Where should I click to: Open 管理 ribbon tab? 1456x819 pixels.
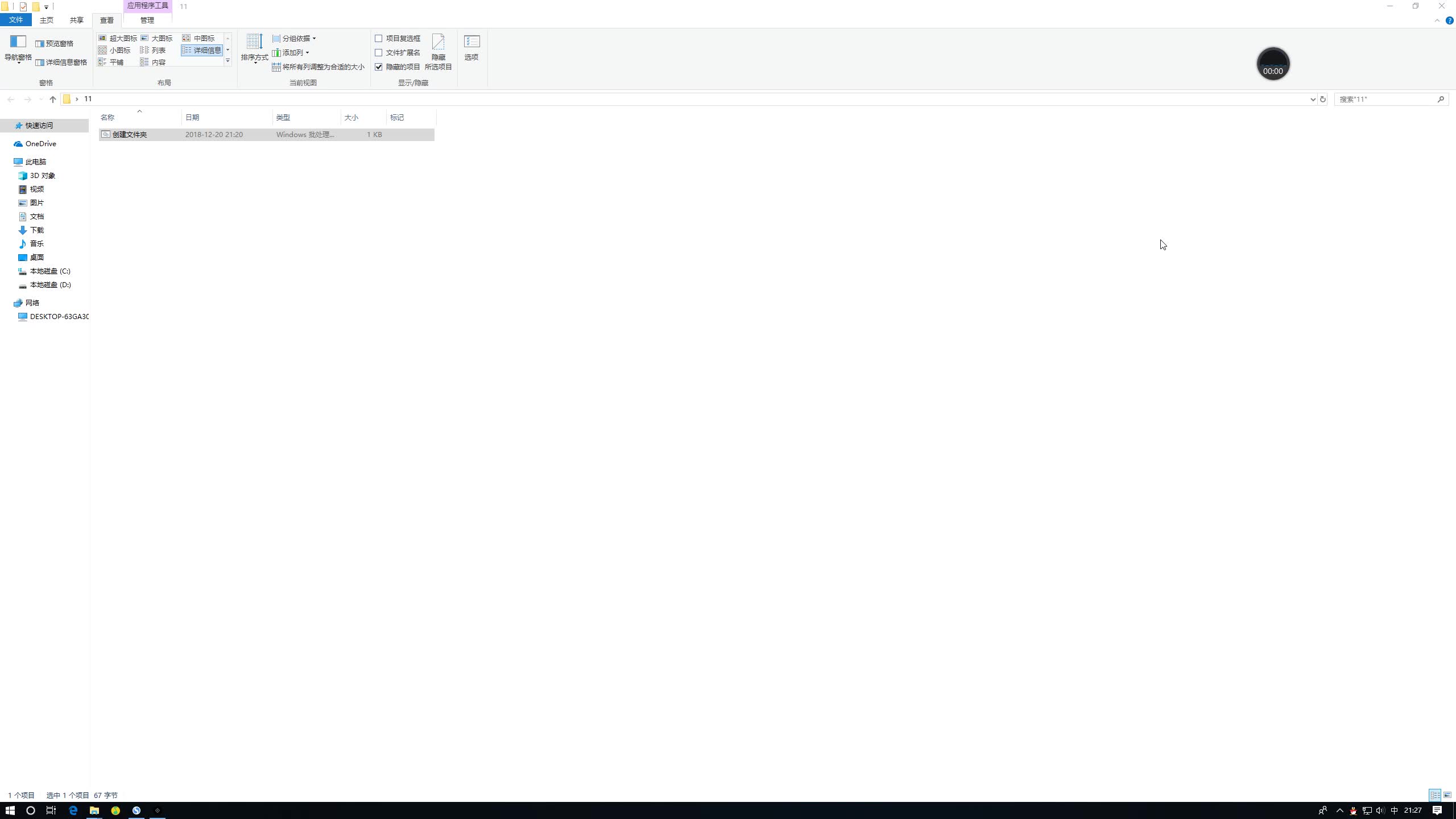coord(147,20)
